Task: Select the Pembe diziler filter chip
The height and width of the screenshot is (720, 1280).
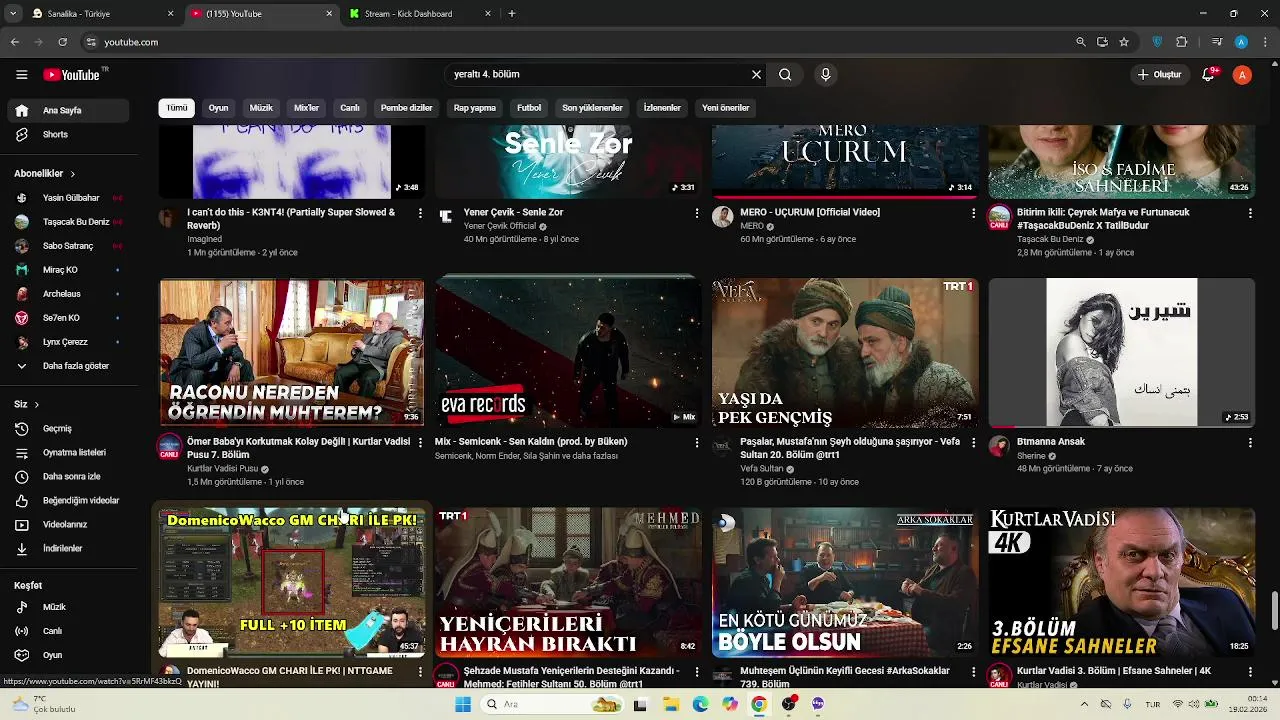Action: point(407,108)
